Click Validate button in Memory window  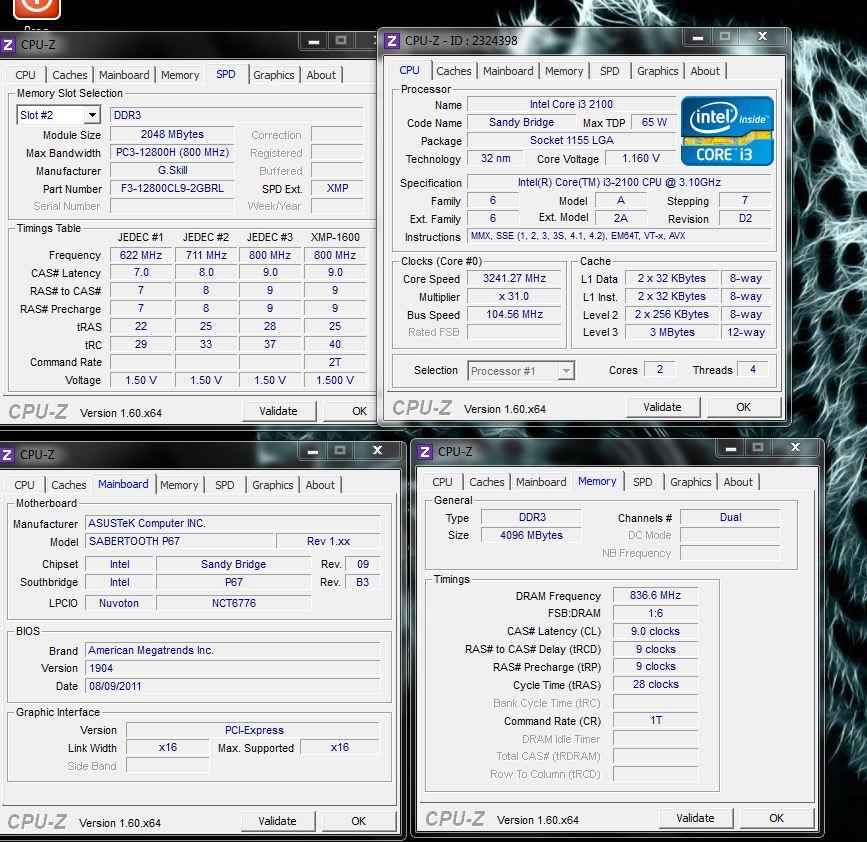coord(696,818)
